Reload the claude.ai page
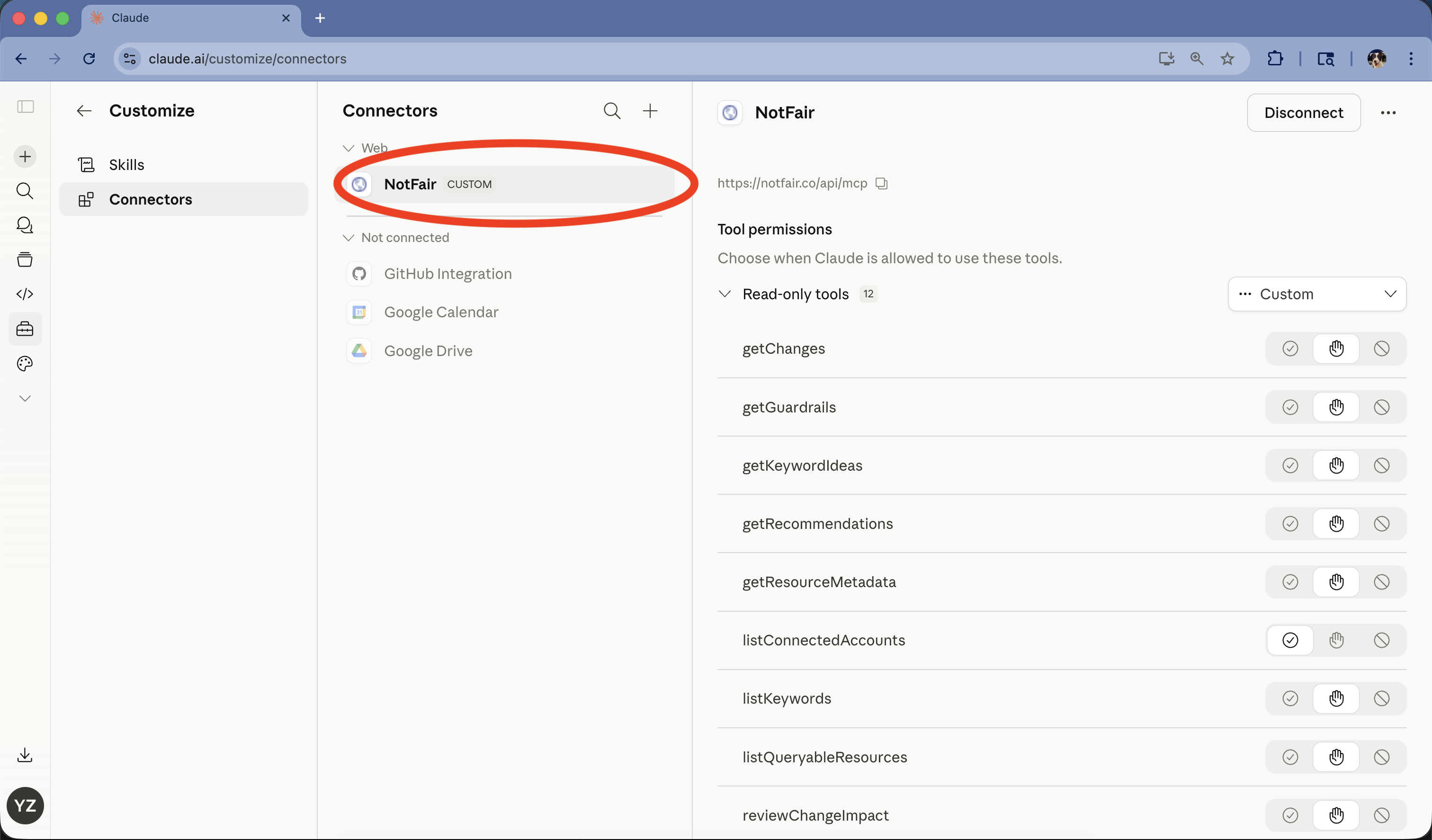 point(89,59)
